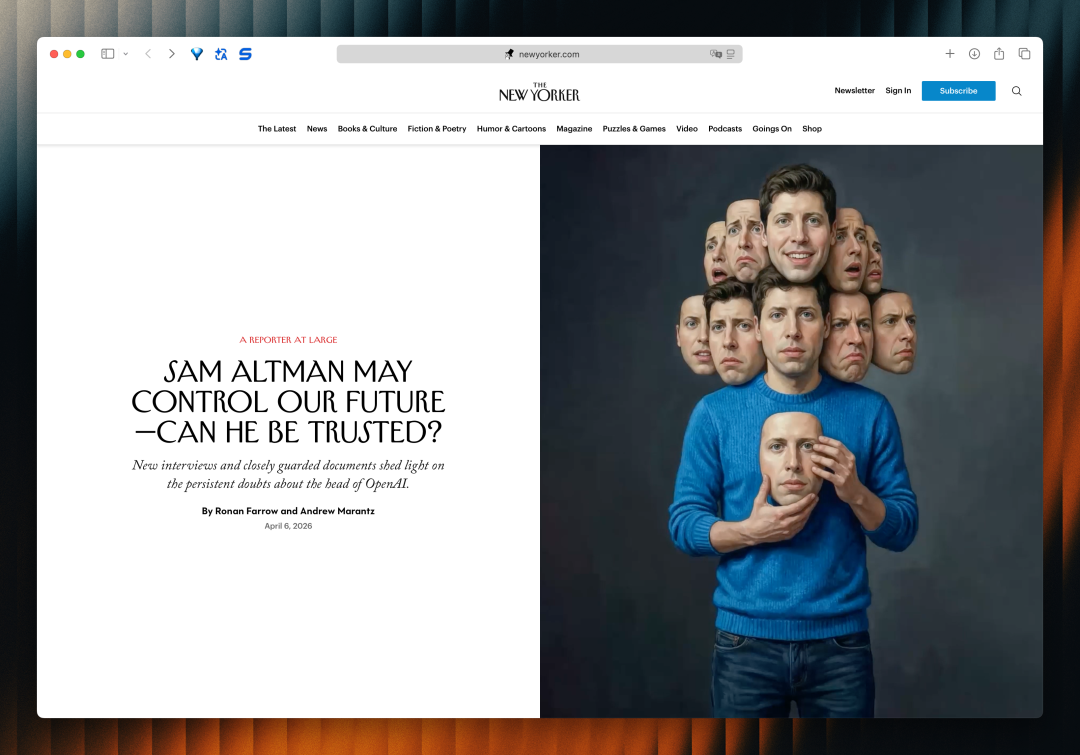
Task: Click the blue gem extension icon
Action: (x=197, y=54)
